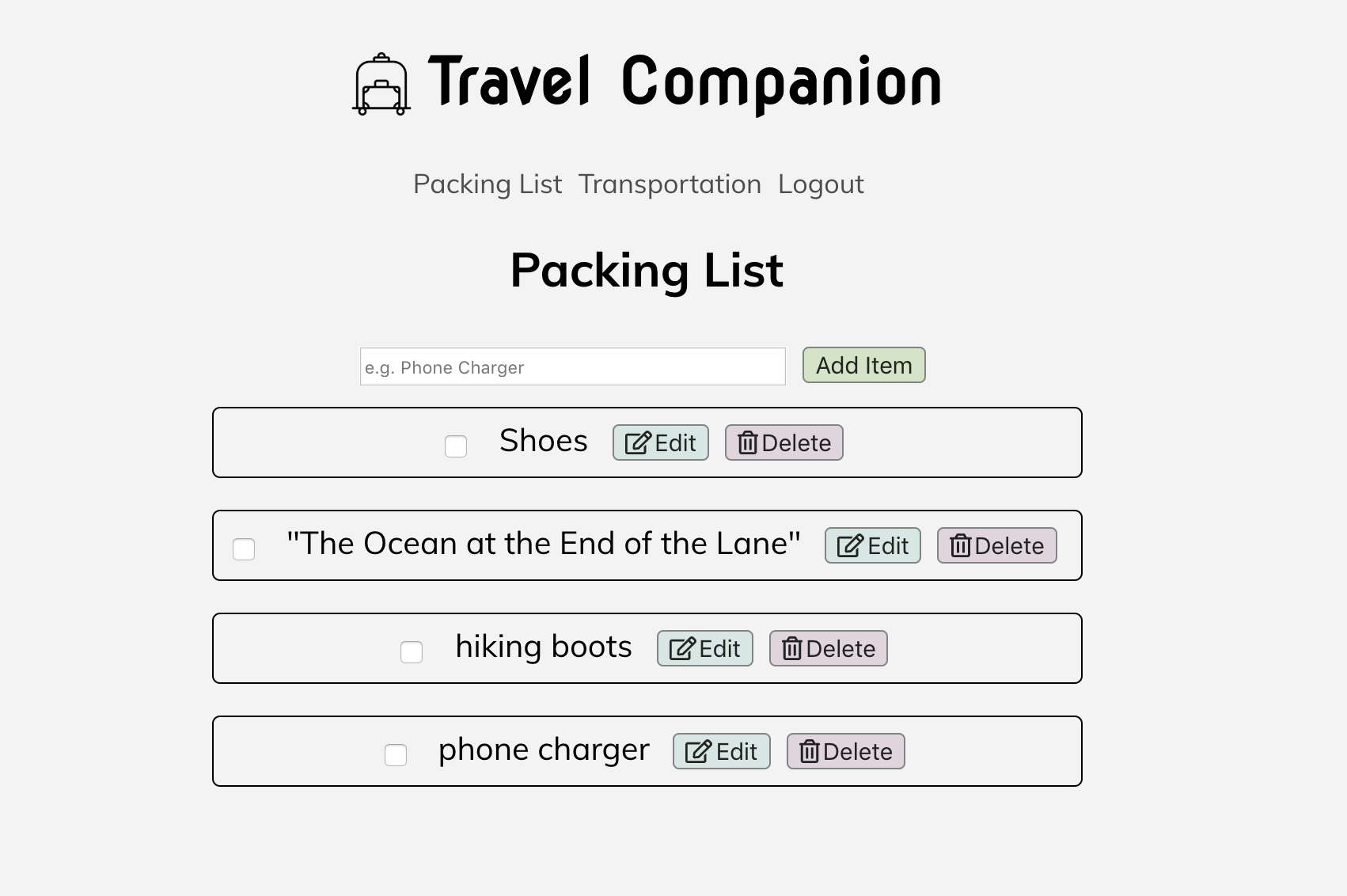The image size is (1347, 896).
Task: Mark the Ocean book item as packed
Action: click(x=244, y=549)
